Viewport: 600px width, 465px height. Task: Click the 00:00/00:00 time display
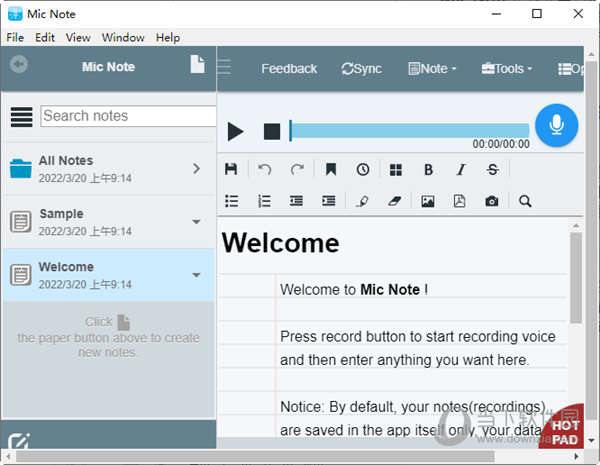coord(501,144)
